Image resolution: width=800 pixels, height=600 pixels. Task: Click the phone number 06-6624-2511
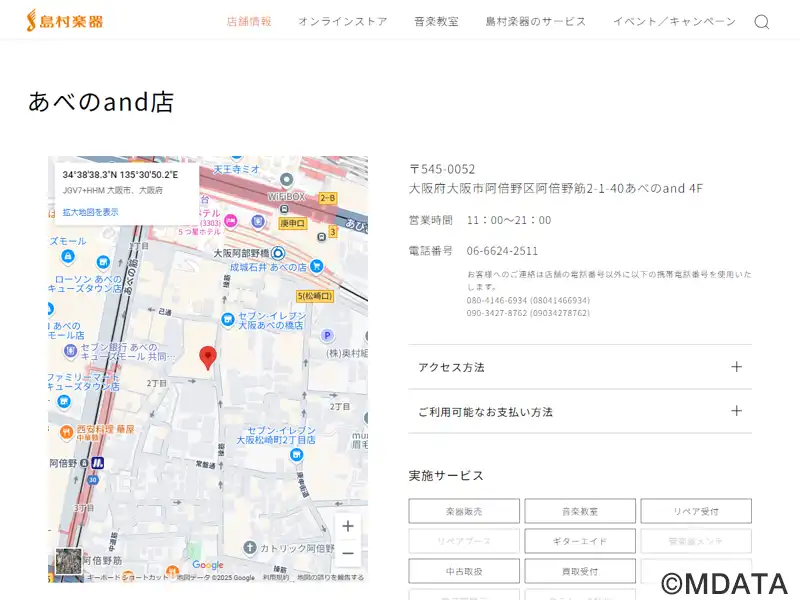(502, 251)
